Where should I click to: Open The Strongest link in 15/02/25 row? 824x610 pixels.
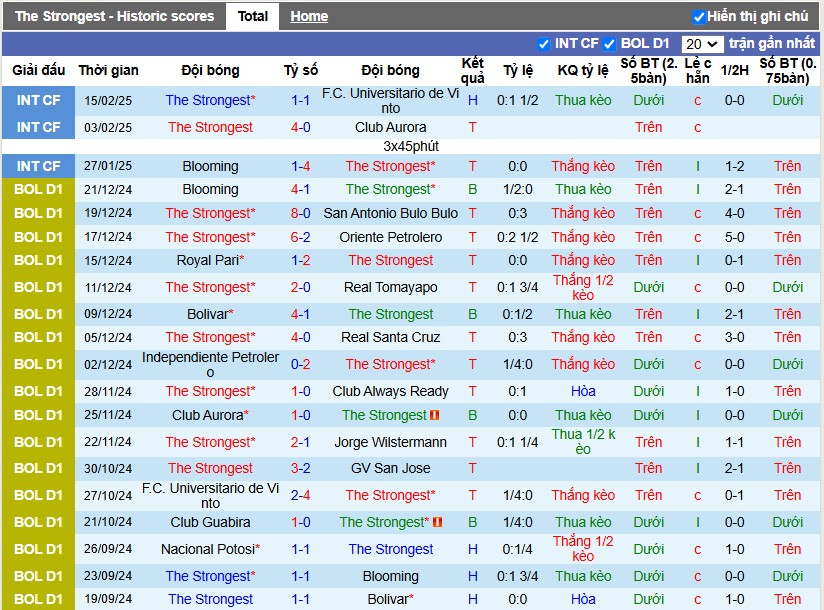(210, 100)
